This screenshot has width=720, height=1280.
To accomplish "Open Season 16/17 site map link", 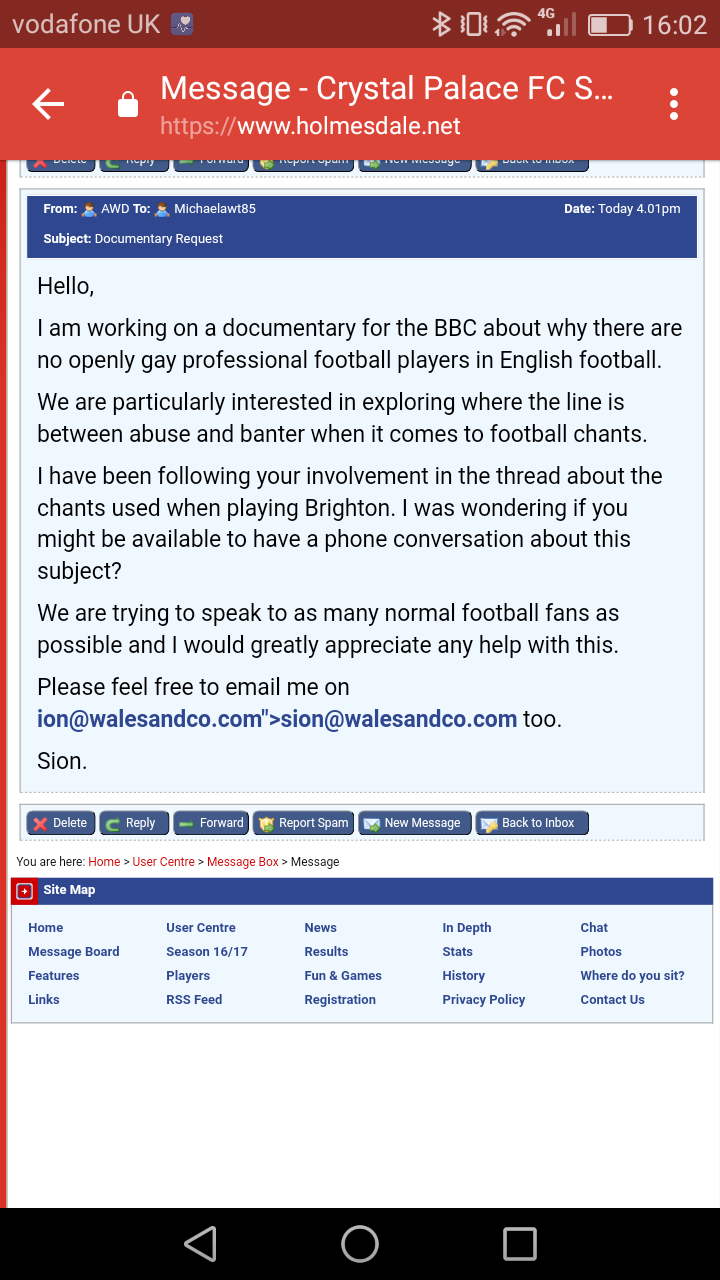I will 207,952.
